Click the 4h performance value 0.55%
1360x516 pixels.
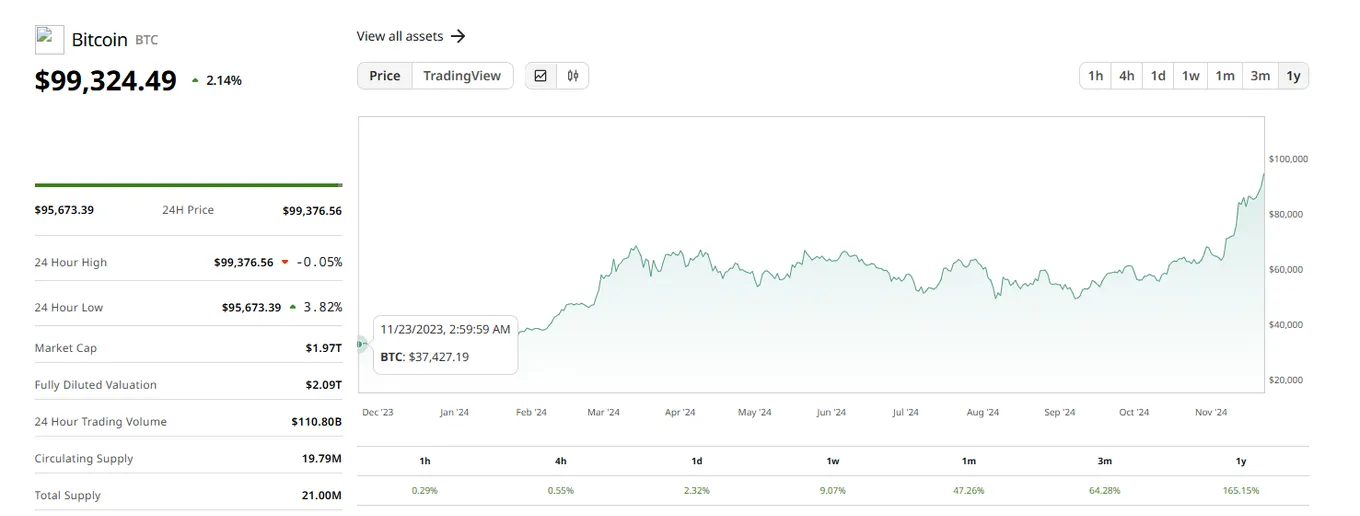(561, 491)
